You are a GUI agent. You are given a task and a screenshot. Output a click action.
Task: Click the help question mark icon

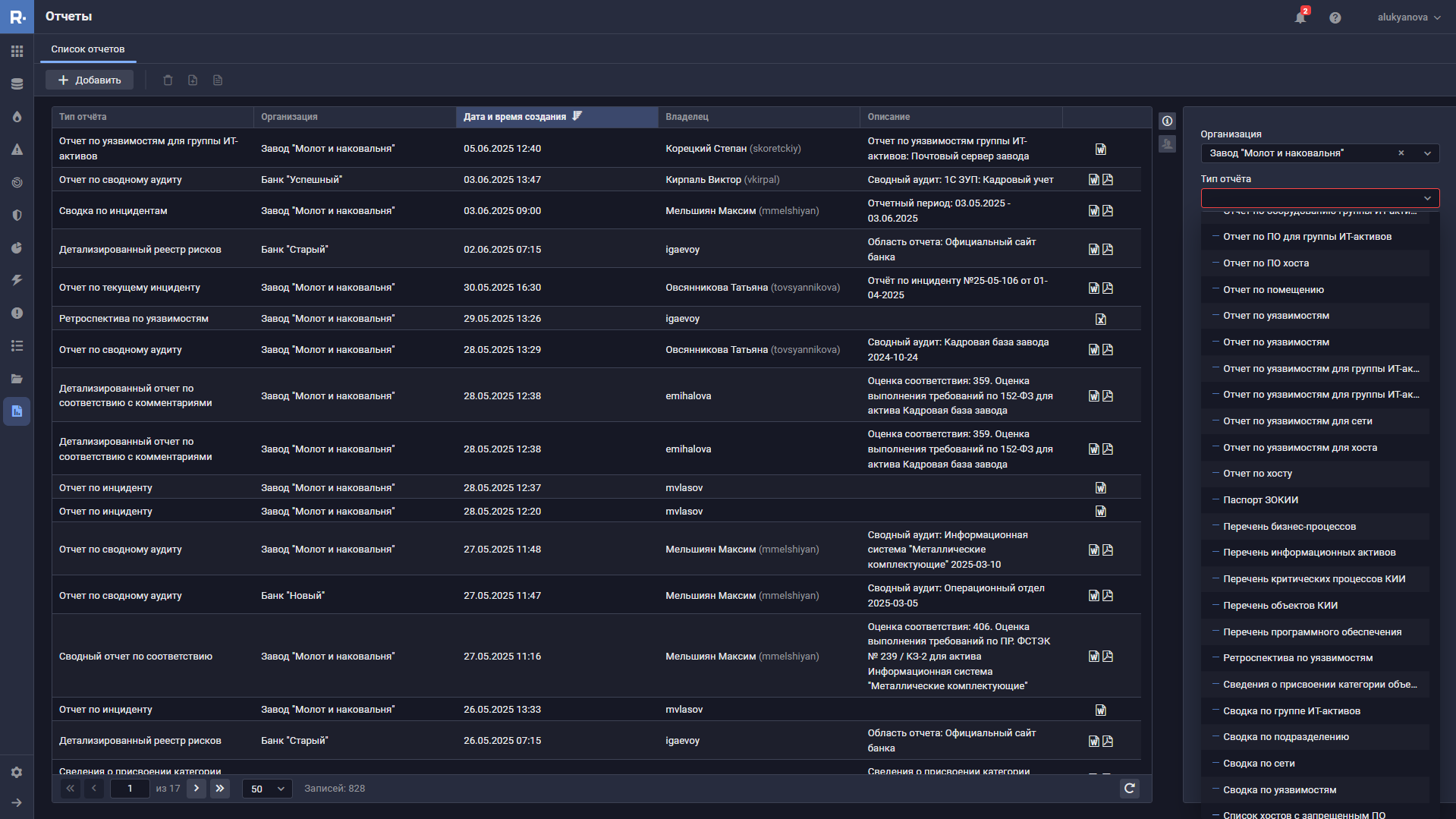[x=1335, y=17]
